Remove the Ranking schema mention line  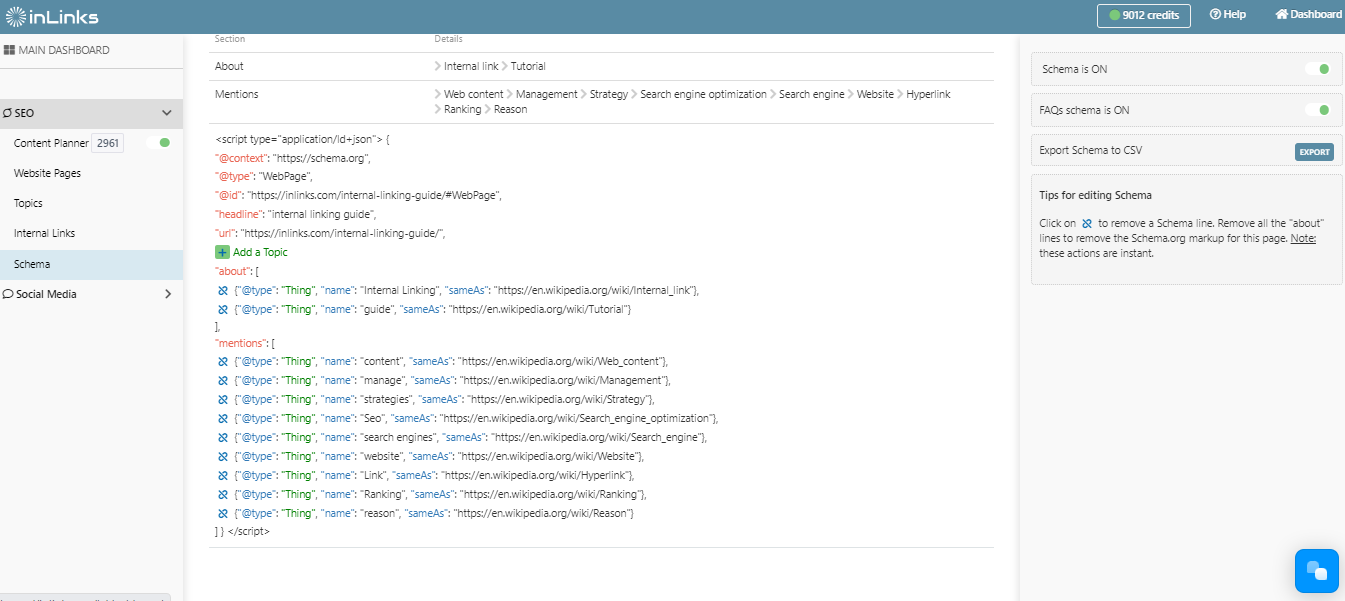pyautogui.click(x=223, y=494)
